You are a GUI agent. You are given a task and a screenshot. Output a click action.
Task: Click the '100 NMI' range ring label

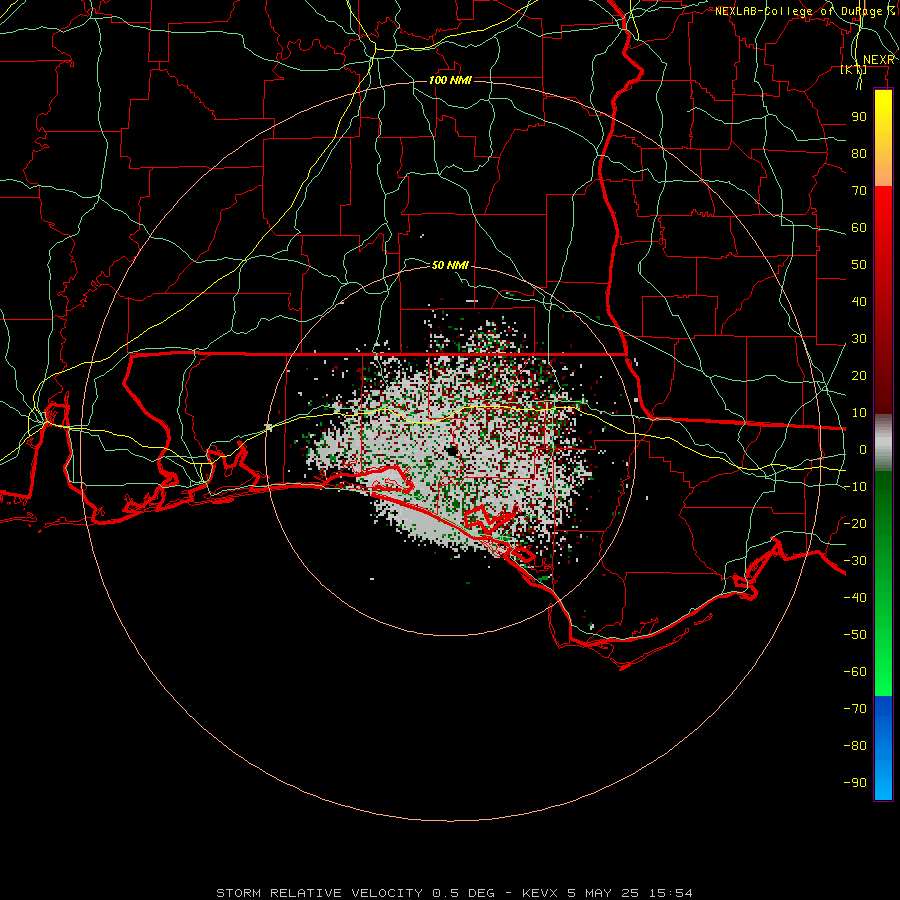click(x=450, y=80)
